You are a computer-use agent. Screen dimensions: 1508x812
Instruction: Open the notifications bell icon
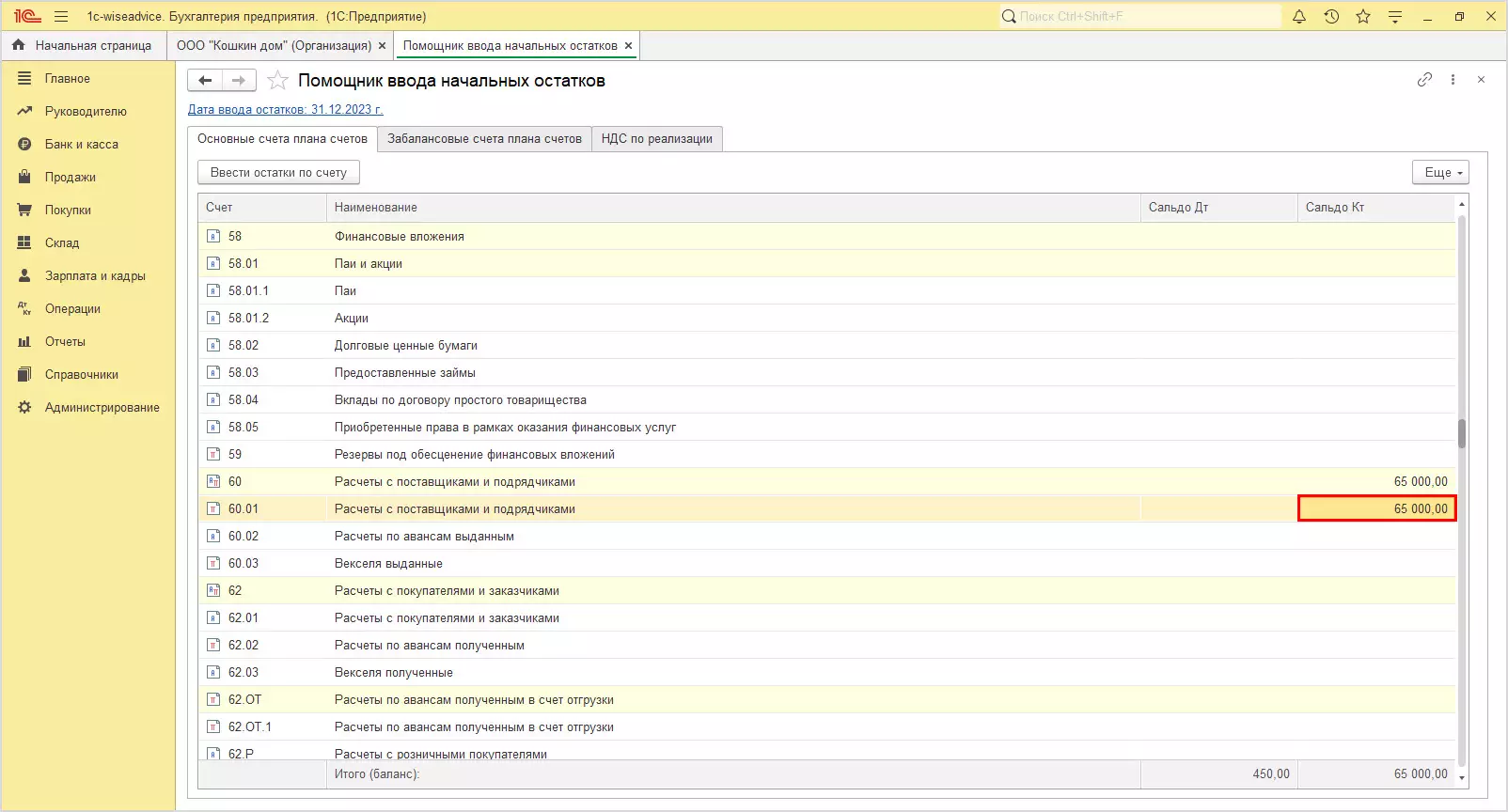click(1299, 16)
